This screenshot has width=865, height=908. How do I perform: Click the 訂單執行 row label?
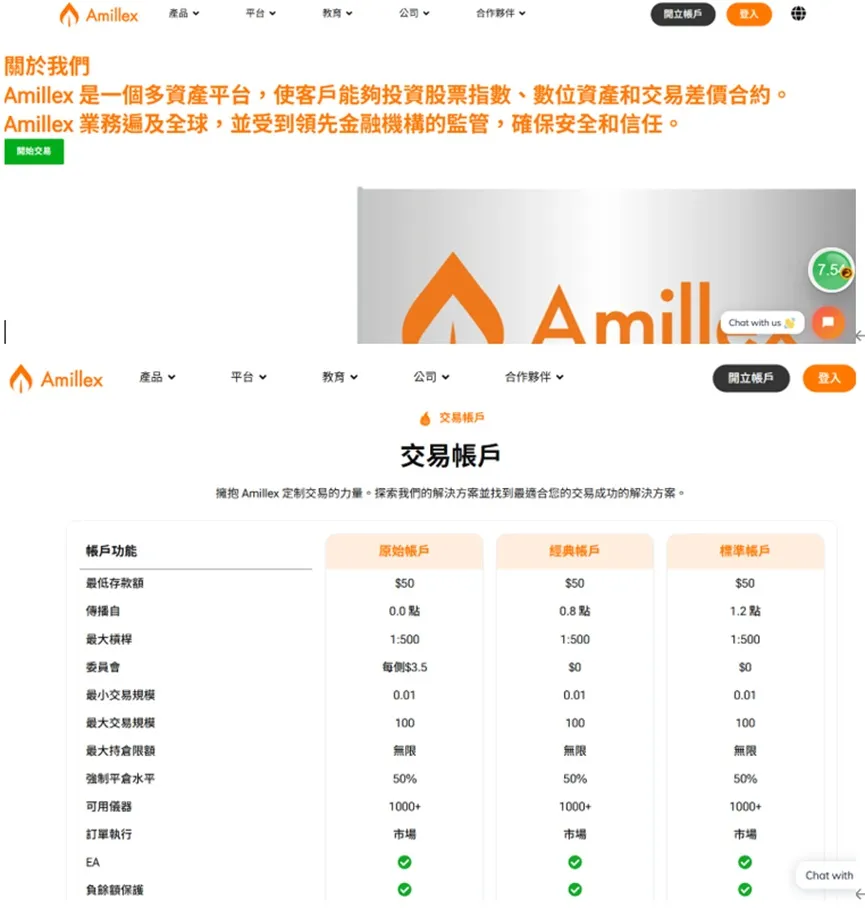click(x=109, y=834)
